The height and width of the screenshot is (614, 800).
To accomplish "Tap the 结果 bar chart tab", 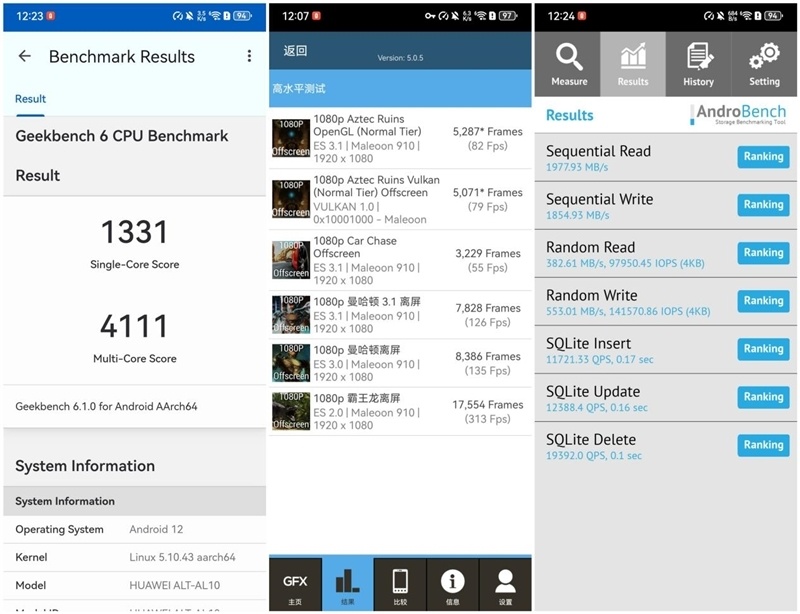I will tap(348, 585).
